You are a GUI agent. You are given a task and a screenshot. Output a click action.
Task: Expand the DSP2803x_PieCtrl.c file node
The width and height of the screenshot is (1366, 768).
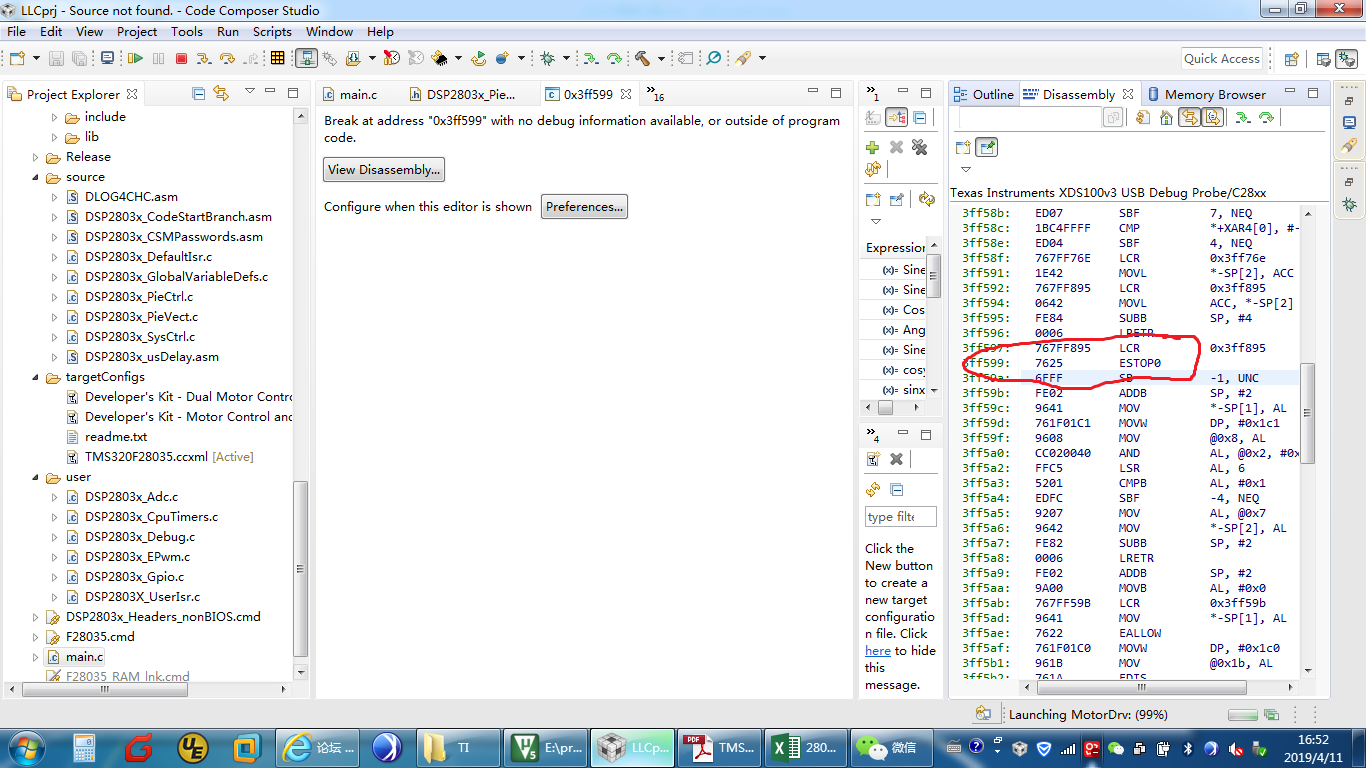coord(55,297)
